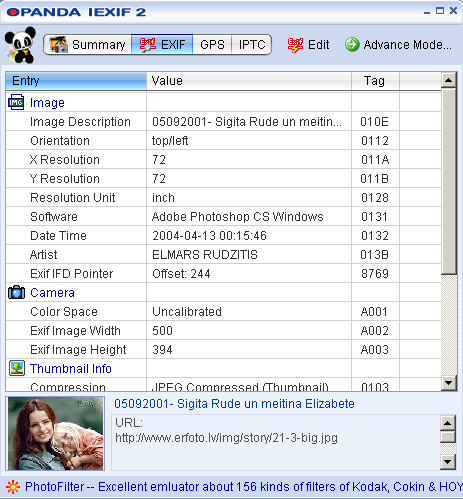
Task: Click the woman and child thumbnail photo
Action: tap(56, 433)
